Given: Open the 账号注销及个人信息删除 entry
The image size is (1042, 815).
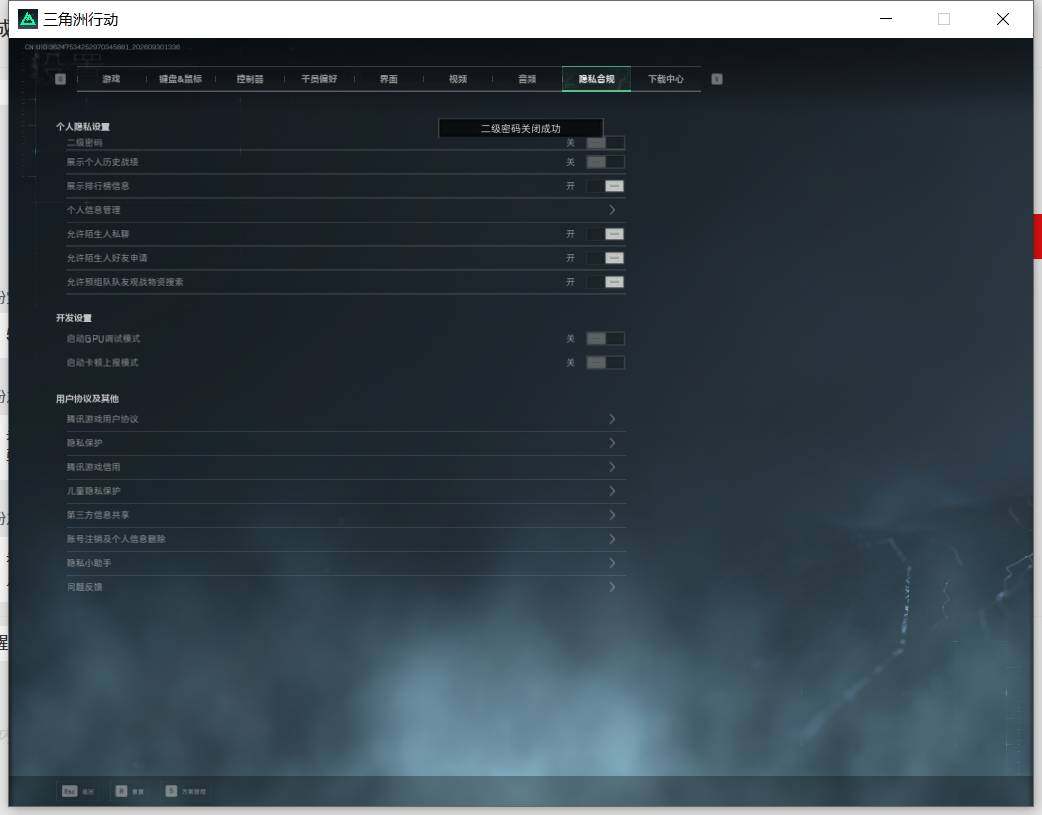Looking at the screenshot, I should 346,539.
